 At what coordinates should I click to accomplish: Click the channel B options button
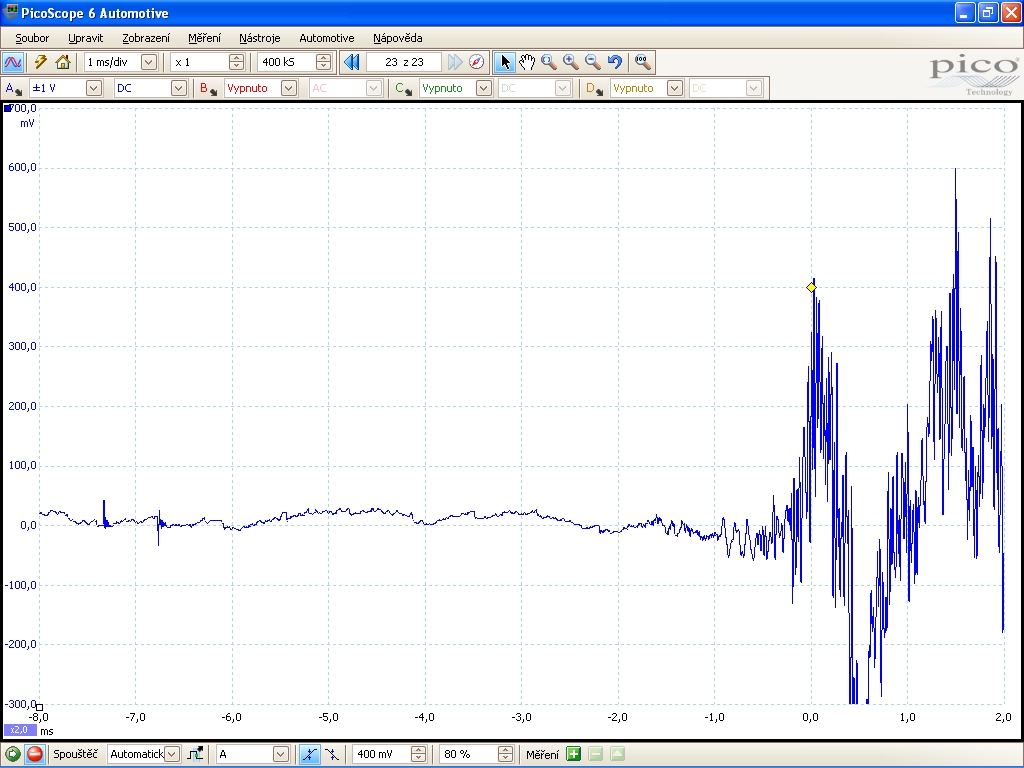(205, 88)
